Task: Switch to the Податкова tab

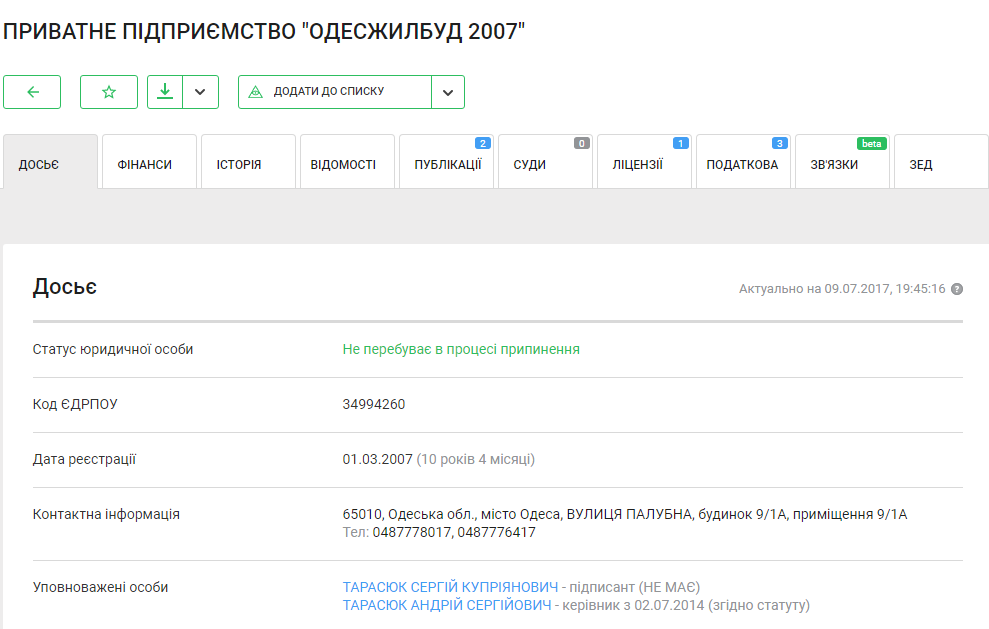Action: (743, 164)
